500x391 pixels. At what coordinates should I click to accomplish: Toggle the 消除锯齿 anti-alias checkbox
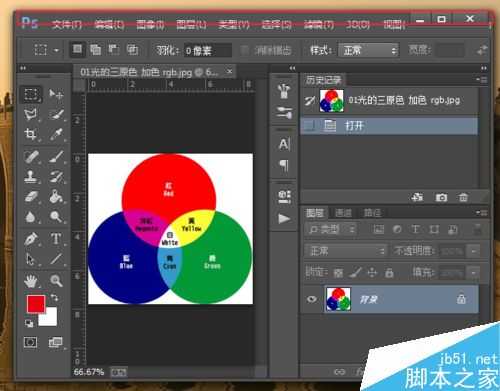pyautogui.click(x=245, y=50)
